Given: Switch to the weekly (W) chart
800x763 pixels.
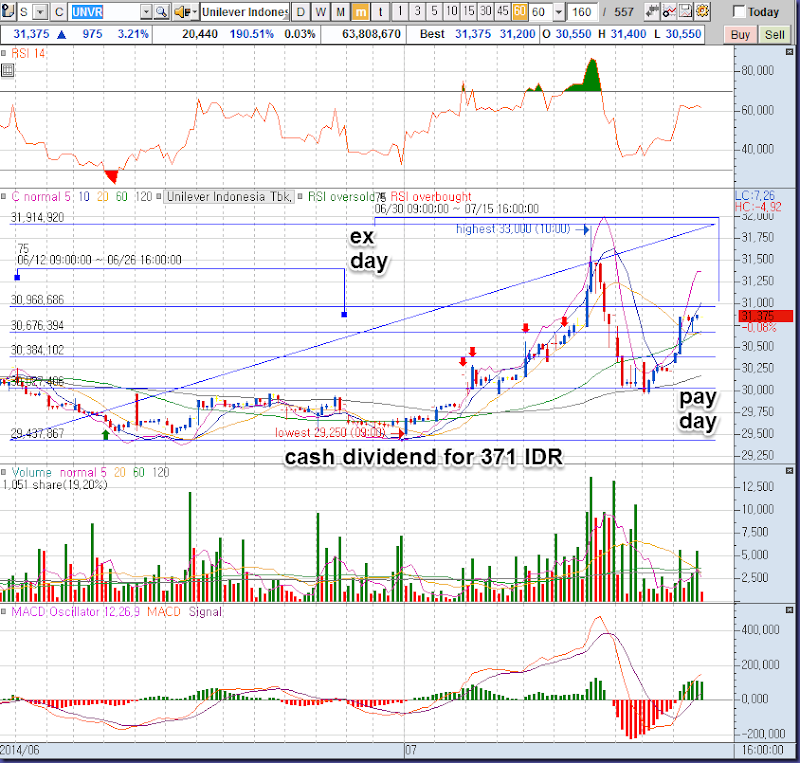Looking at the screenshot, I should coord(321,12).
